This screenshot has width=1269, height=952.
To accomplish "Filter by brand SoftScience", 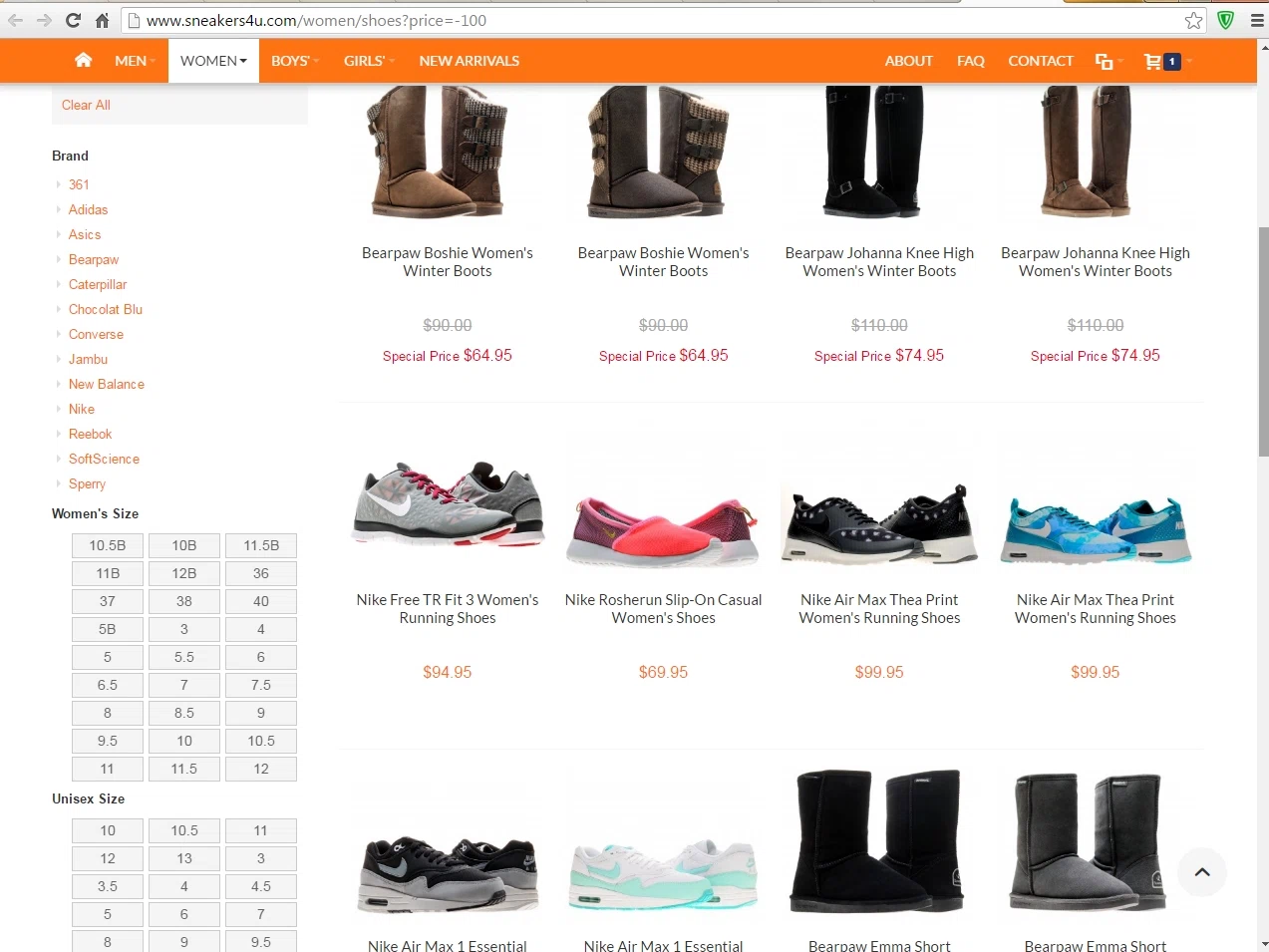I will pyautogui.click(x=104, y=459).
